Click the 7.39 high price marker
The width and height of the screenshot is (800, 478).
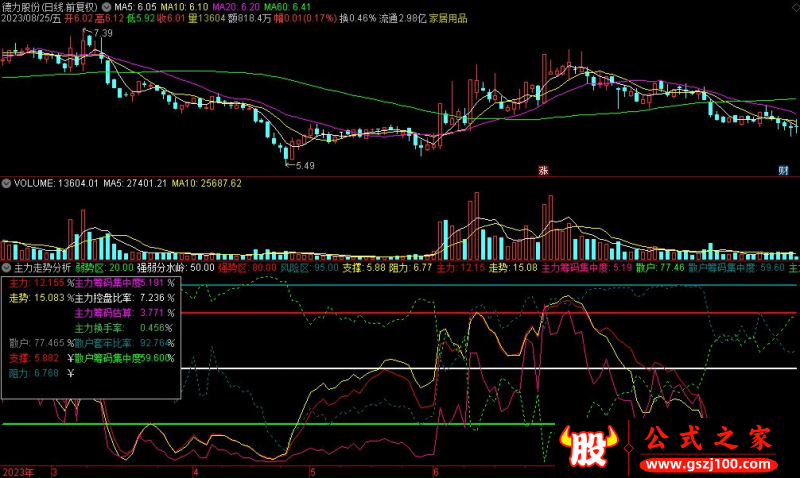103,33
